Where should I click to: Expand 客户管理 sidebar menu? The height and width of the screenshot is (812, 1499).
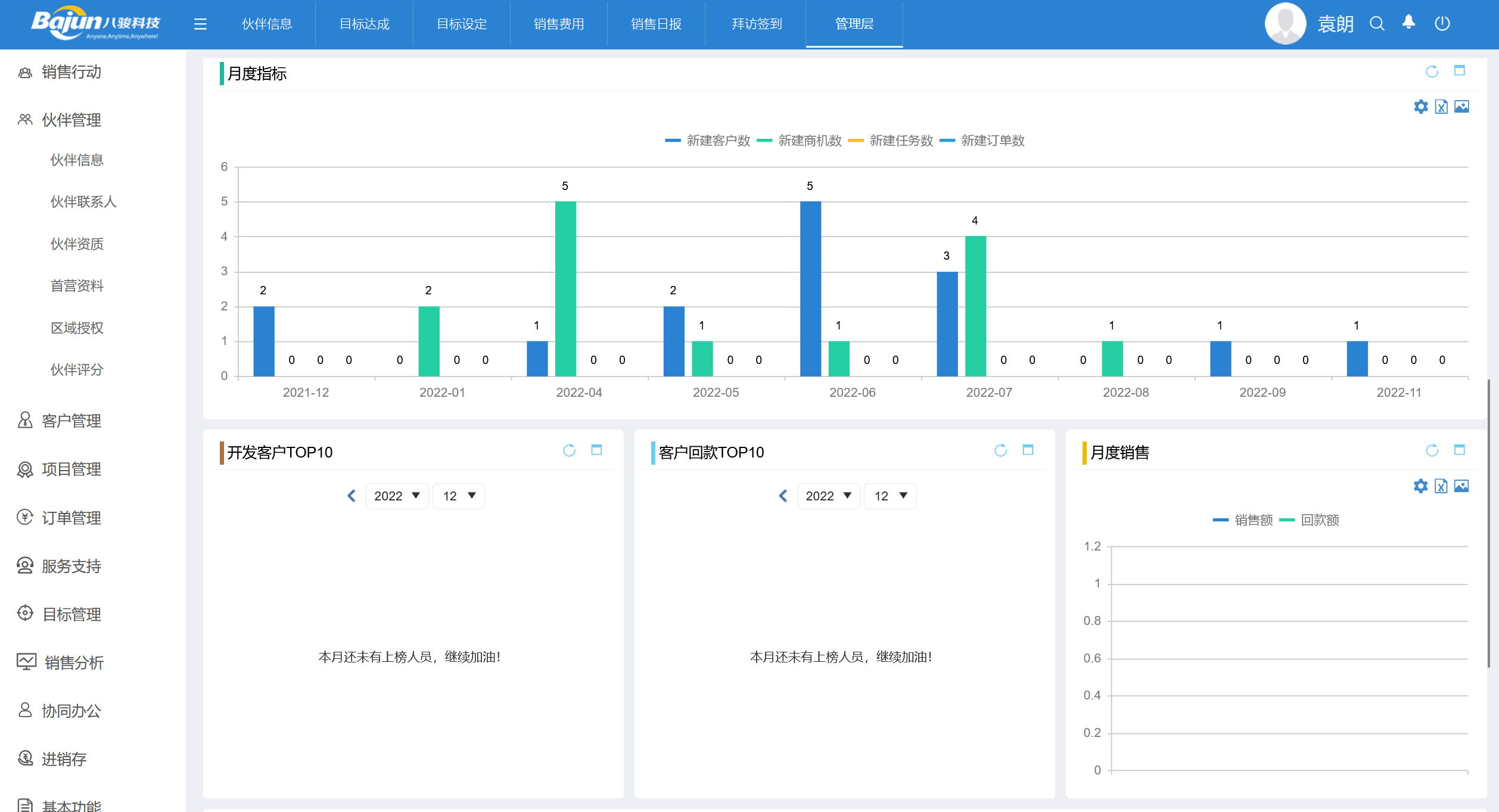click(71, 421)
